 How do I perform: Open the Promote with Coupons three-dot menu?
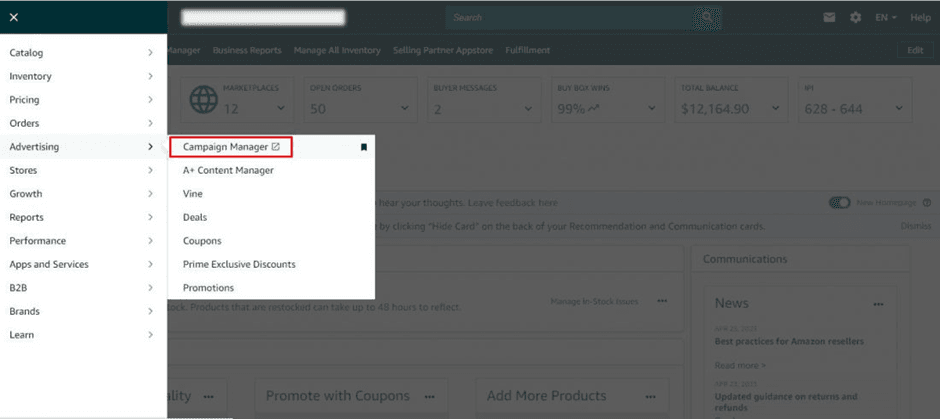[429, 396]
